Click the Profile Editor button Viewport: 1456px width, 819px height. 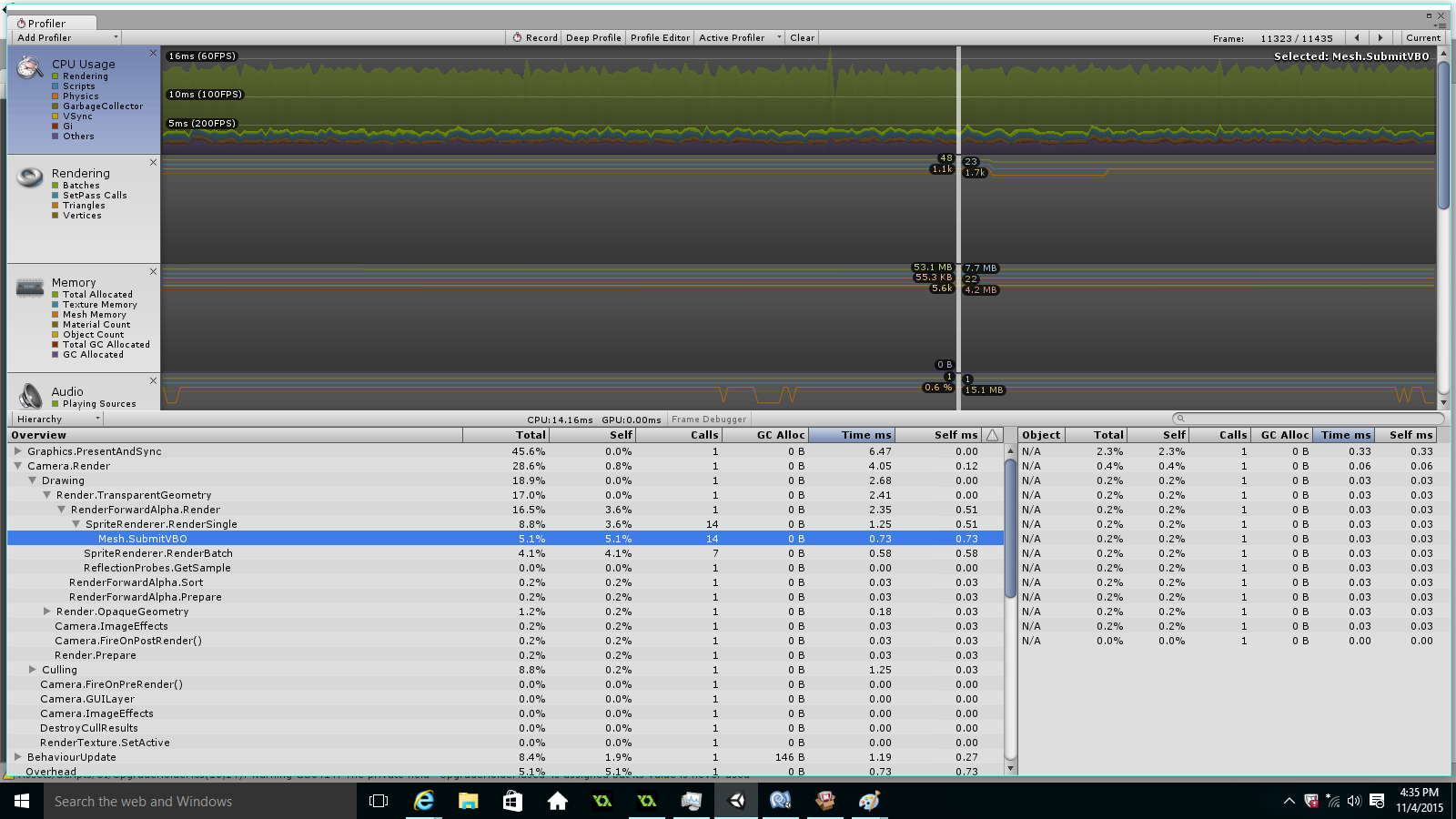click(x=660, y=38)
